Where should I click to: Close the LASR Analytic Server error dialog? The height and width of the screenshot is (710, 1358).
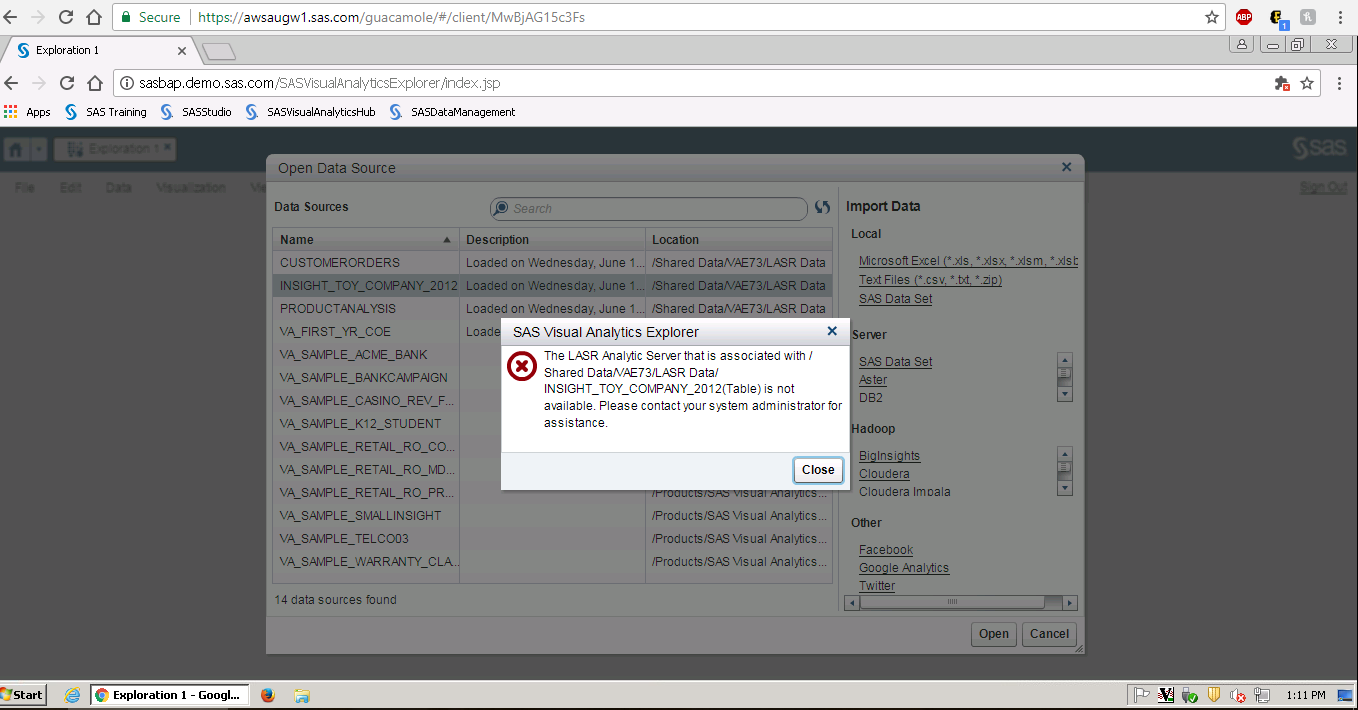[x=817, y=470]
